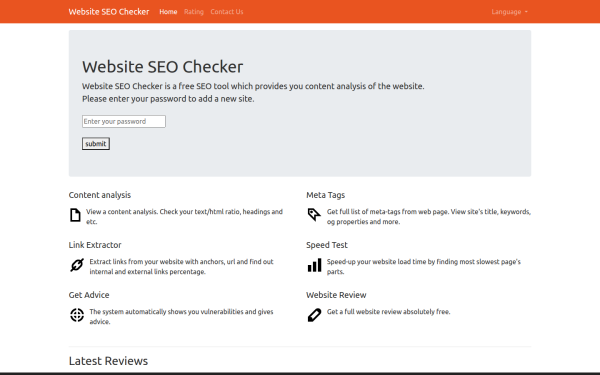Click the Meta Tags tag icon
This screenshot has height=375, width=600.
314,215
